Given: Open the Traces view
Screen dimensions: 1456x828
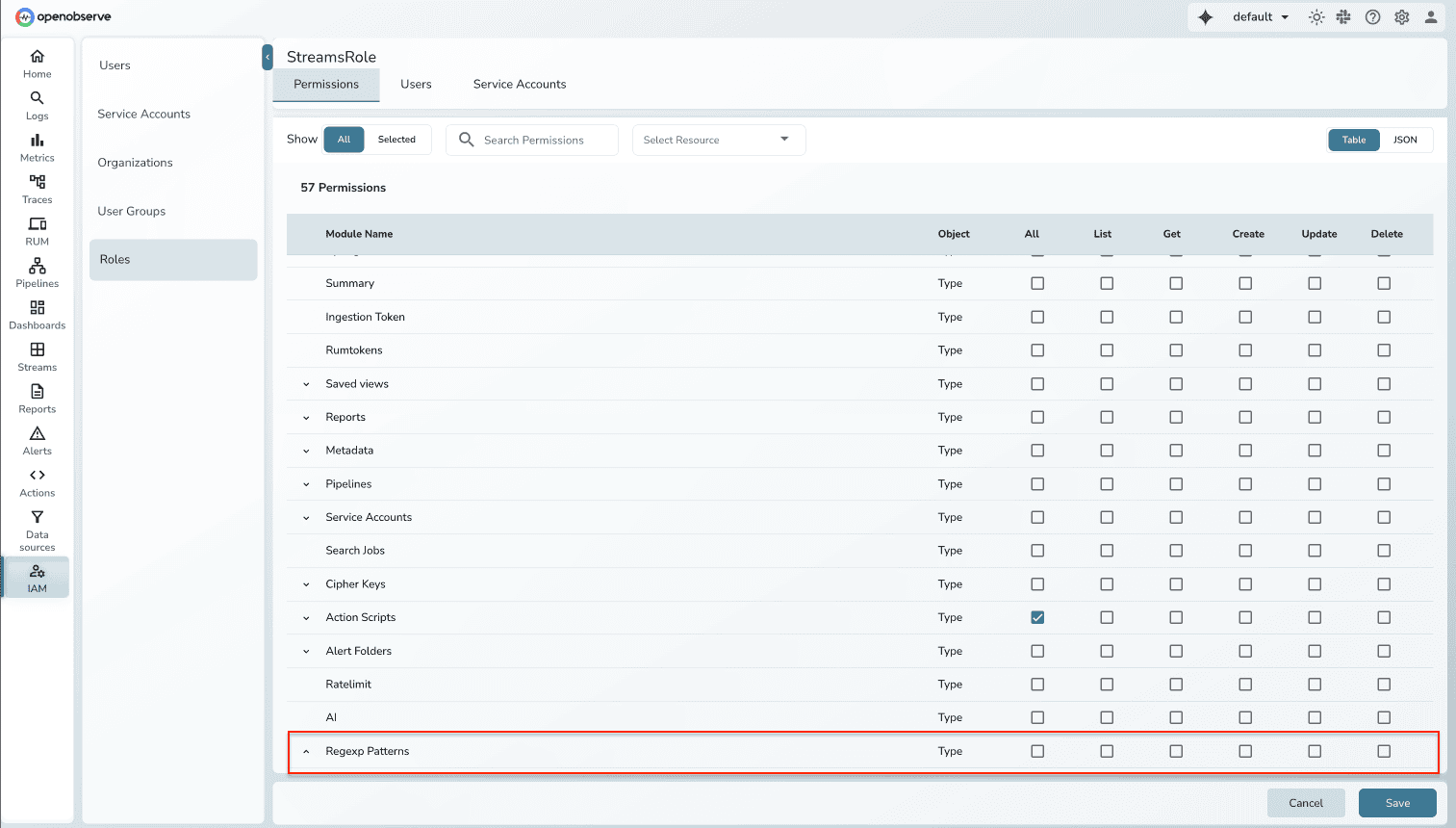Looking at the screenshot, I should [x=37, y=189].
